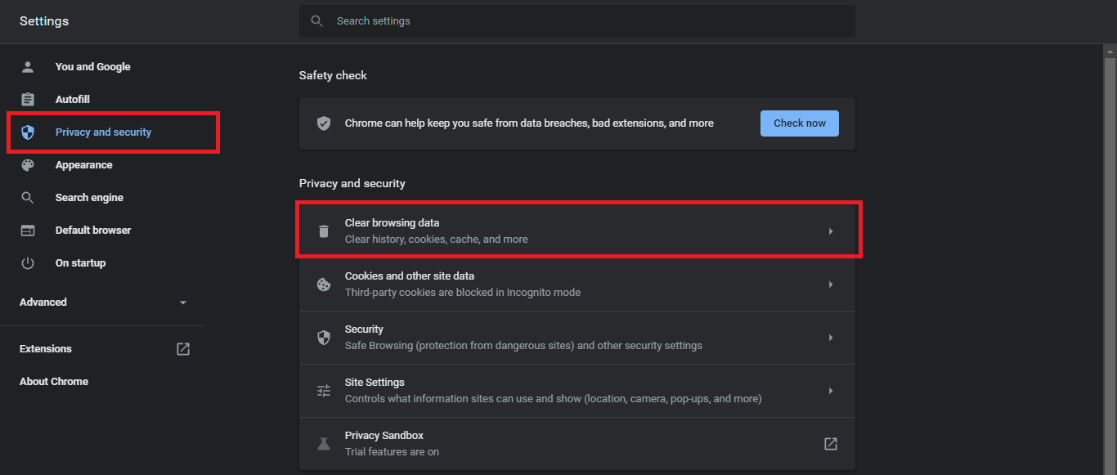
Task: Click Clear browsing data title
Action: pyautogui.click(x=392, y=223)
